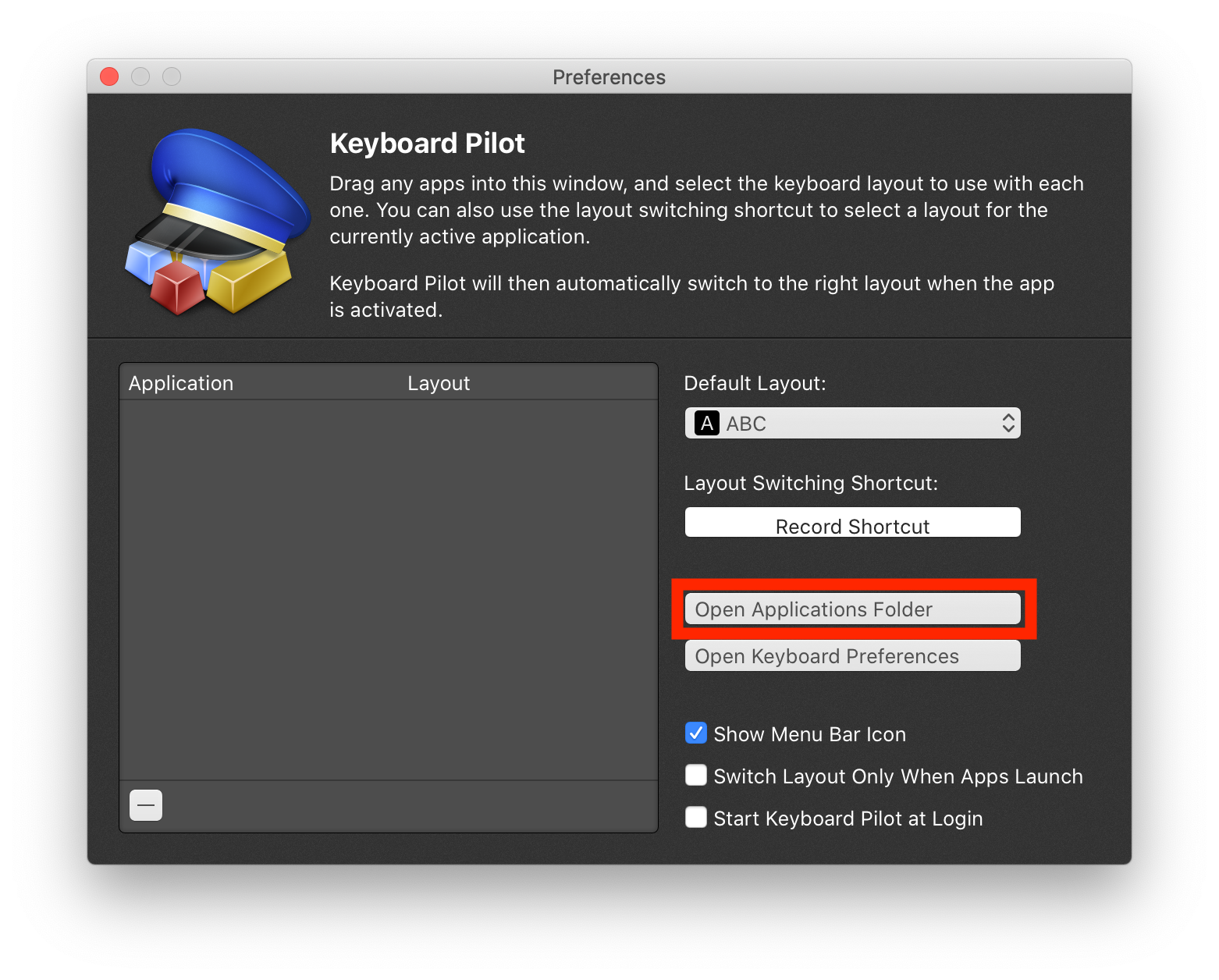Enable Start Keyboard Pilot at Login
Viewport: 1219px width, 980px height.
point(696,818)
